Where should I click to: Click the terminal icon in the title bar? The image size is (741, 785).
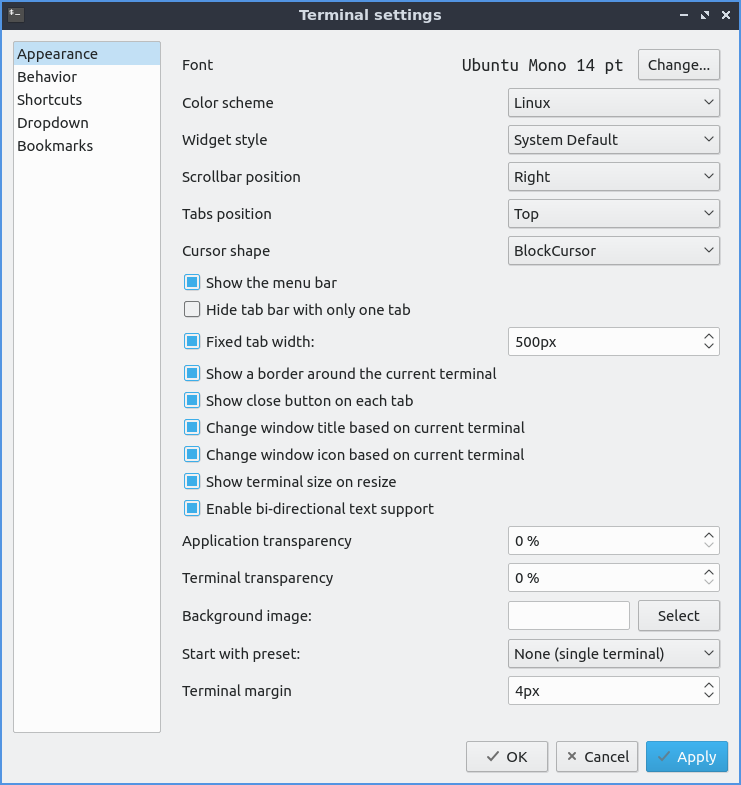15,15
